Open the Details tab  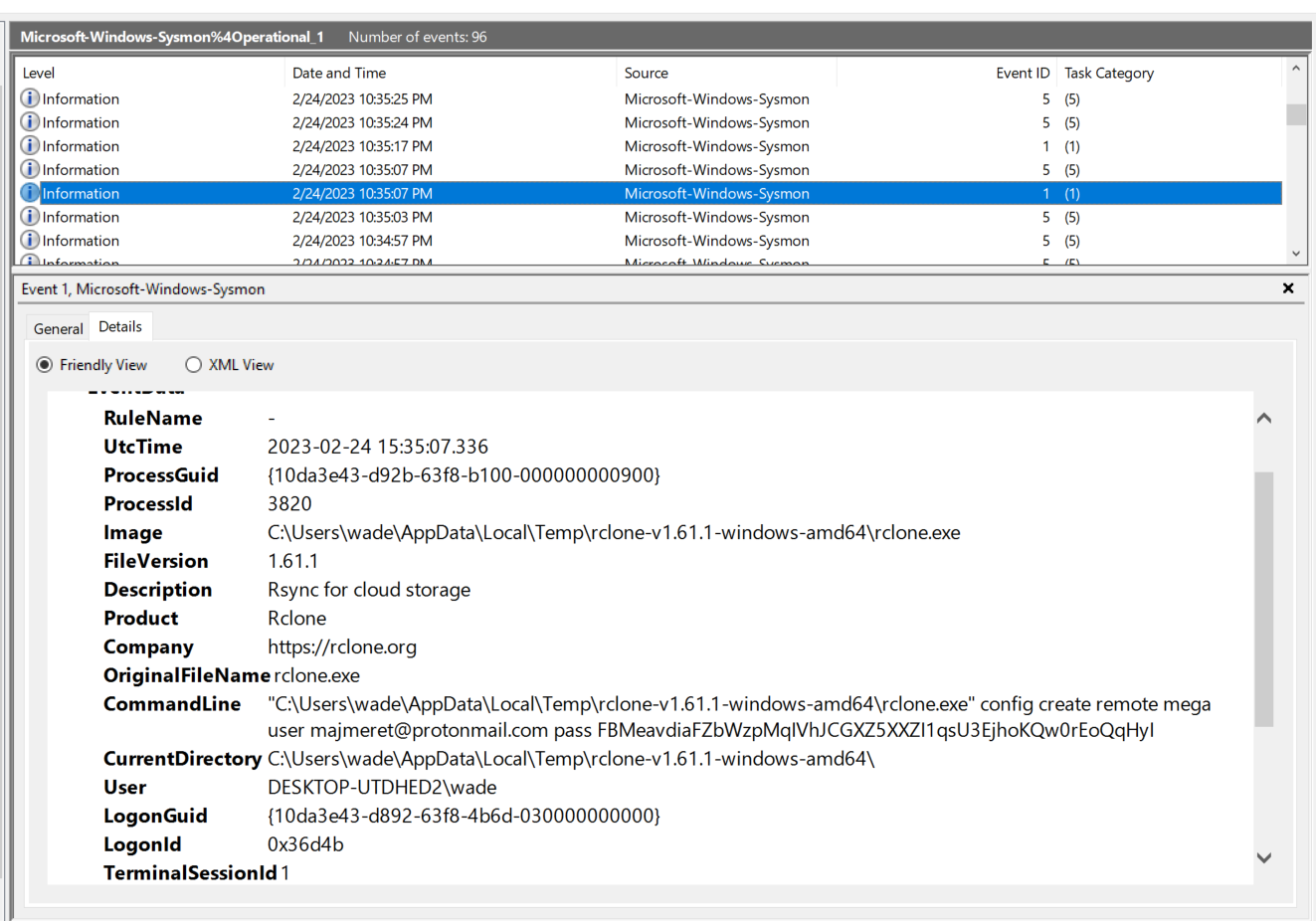tap(120, 326)
